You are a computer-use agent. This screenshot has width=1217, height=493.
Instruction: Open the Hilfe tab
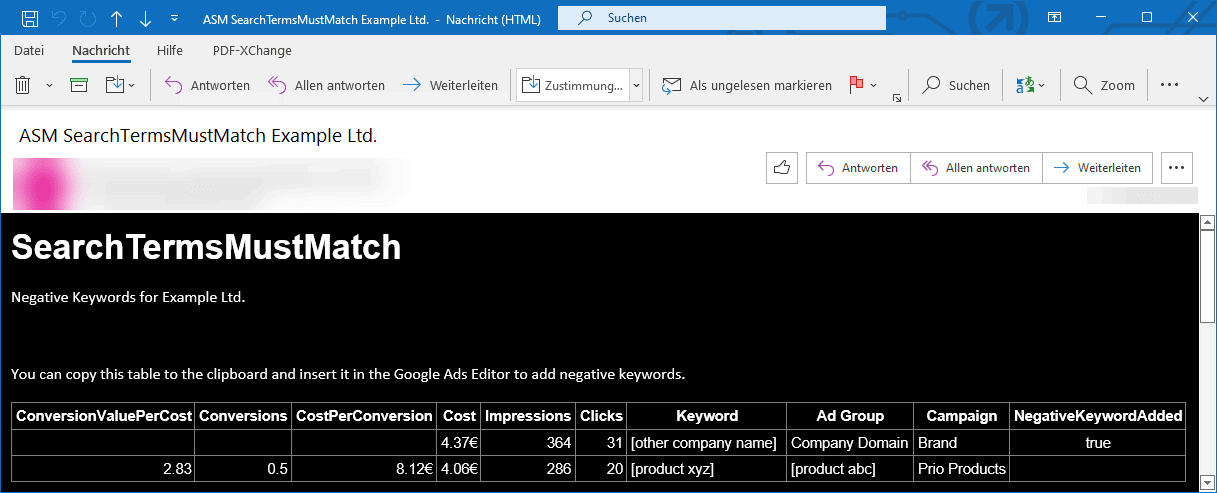(x=170, y=51)
